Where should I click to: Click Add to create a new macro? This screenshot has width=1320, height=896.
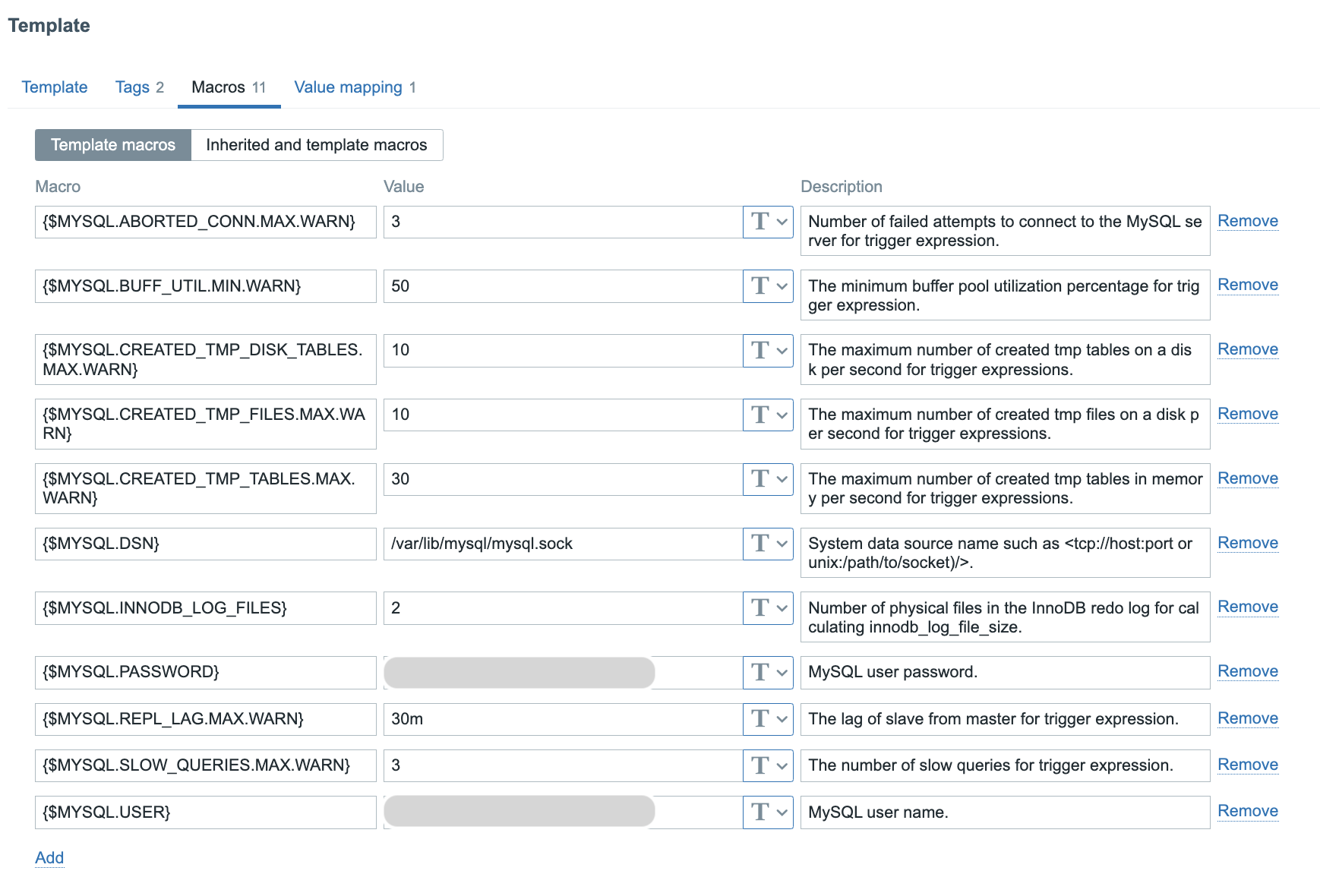(49, 858)
